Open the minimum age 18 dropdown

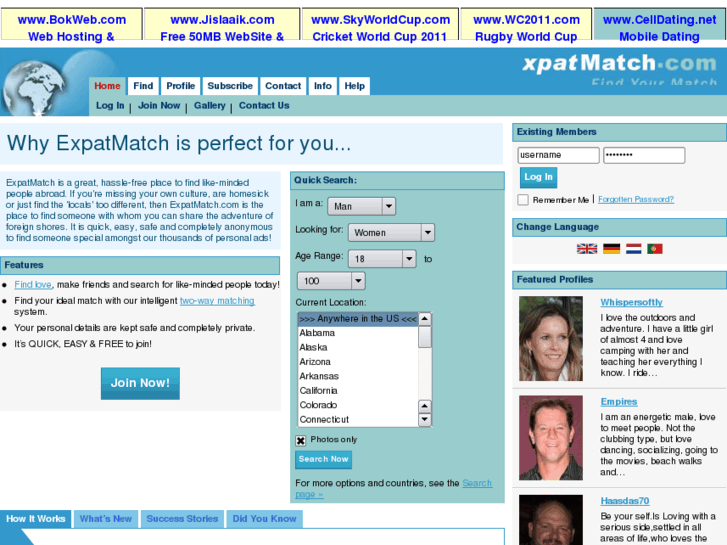[x=382, y=258]
